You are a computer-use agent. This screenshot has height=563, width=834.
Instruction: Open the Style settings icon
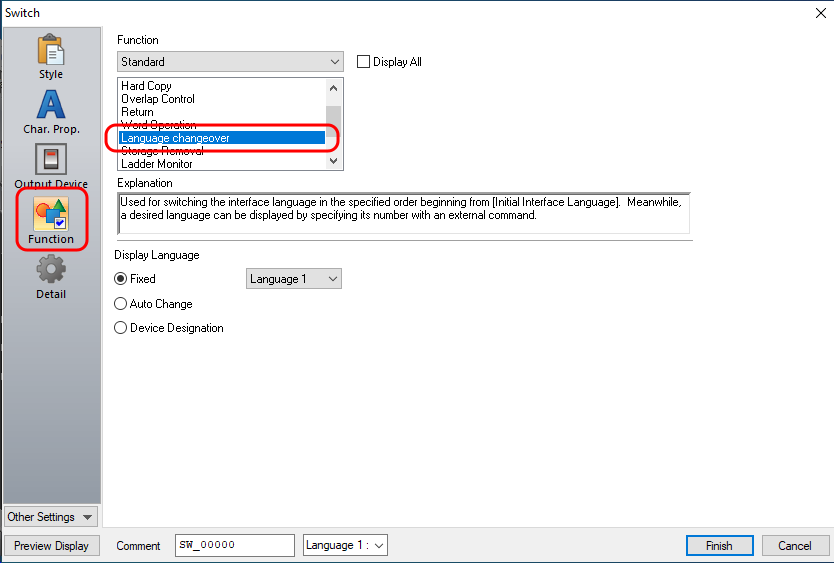tap(50, 51)
